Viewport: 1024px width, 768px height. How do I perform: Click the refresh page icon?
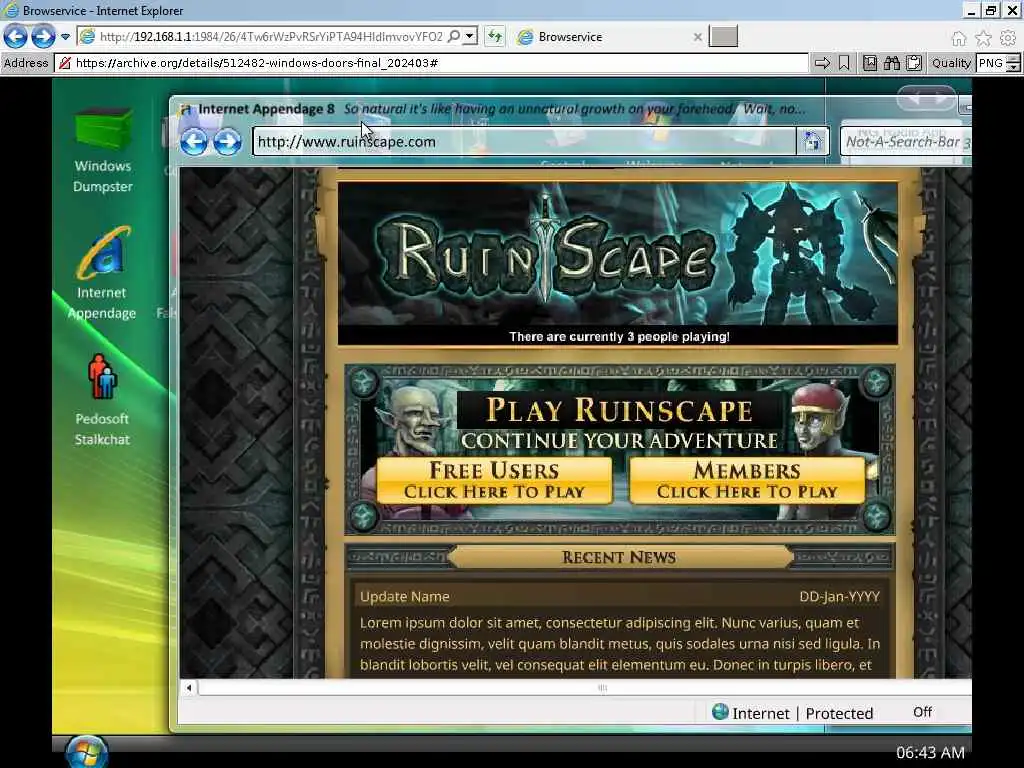(x=494, y=37)
